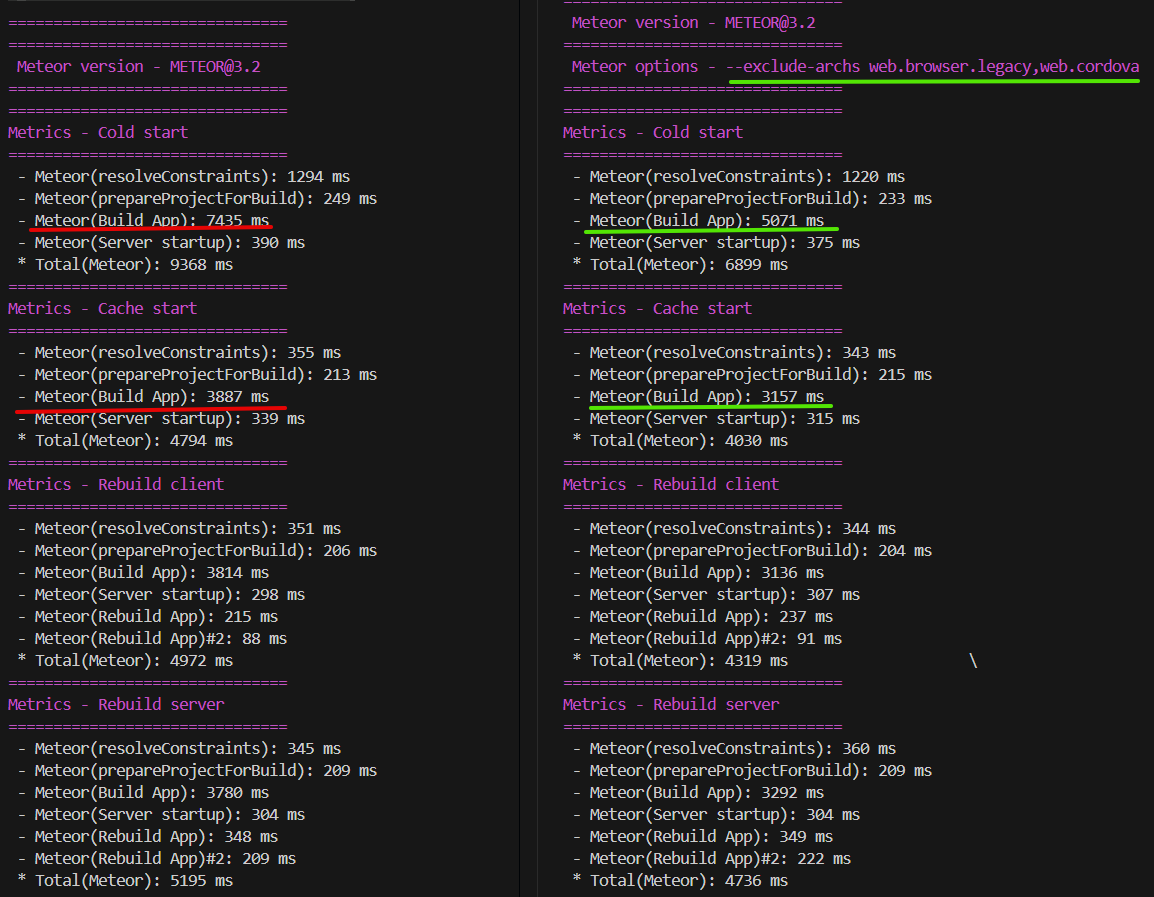
Task: Select resolveConstraints 360 ms line
Action: click(x=734, y=748)
